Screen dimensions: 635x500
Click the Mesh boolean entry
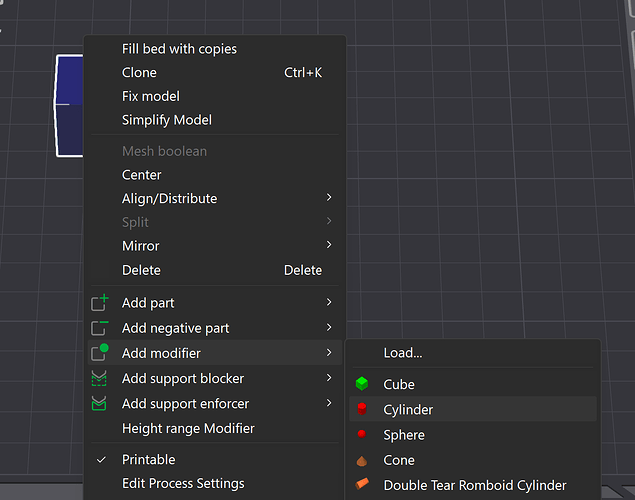[215, 151]
